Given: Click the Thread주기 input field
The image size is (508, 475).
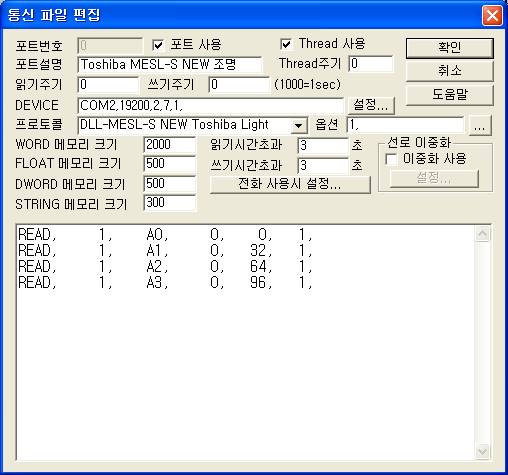Looking at the screenshot, I should click(x=371, y=64).
